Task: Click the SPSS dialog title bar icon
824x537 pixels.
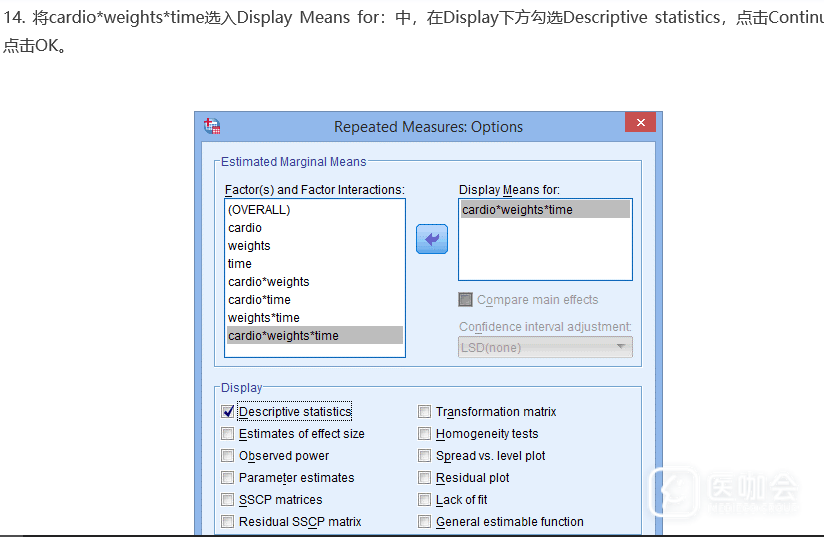Action: [212, 126]
